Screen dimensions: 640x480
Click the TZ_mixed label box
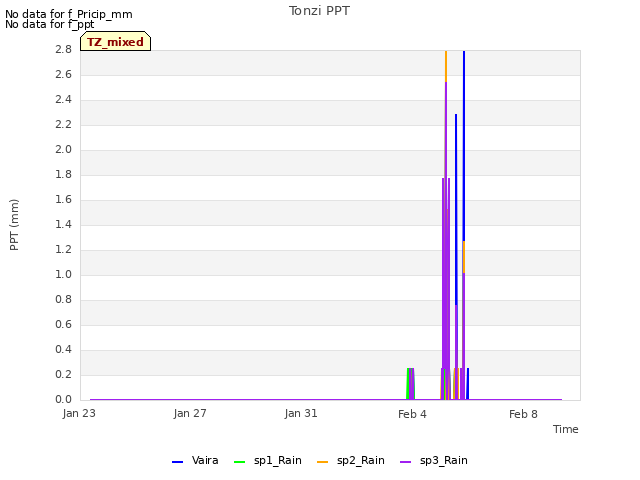coord(116,42)
